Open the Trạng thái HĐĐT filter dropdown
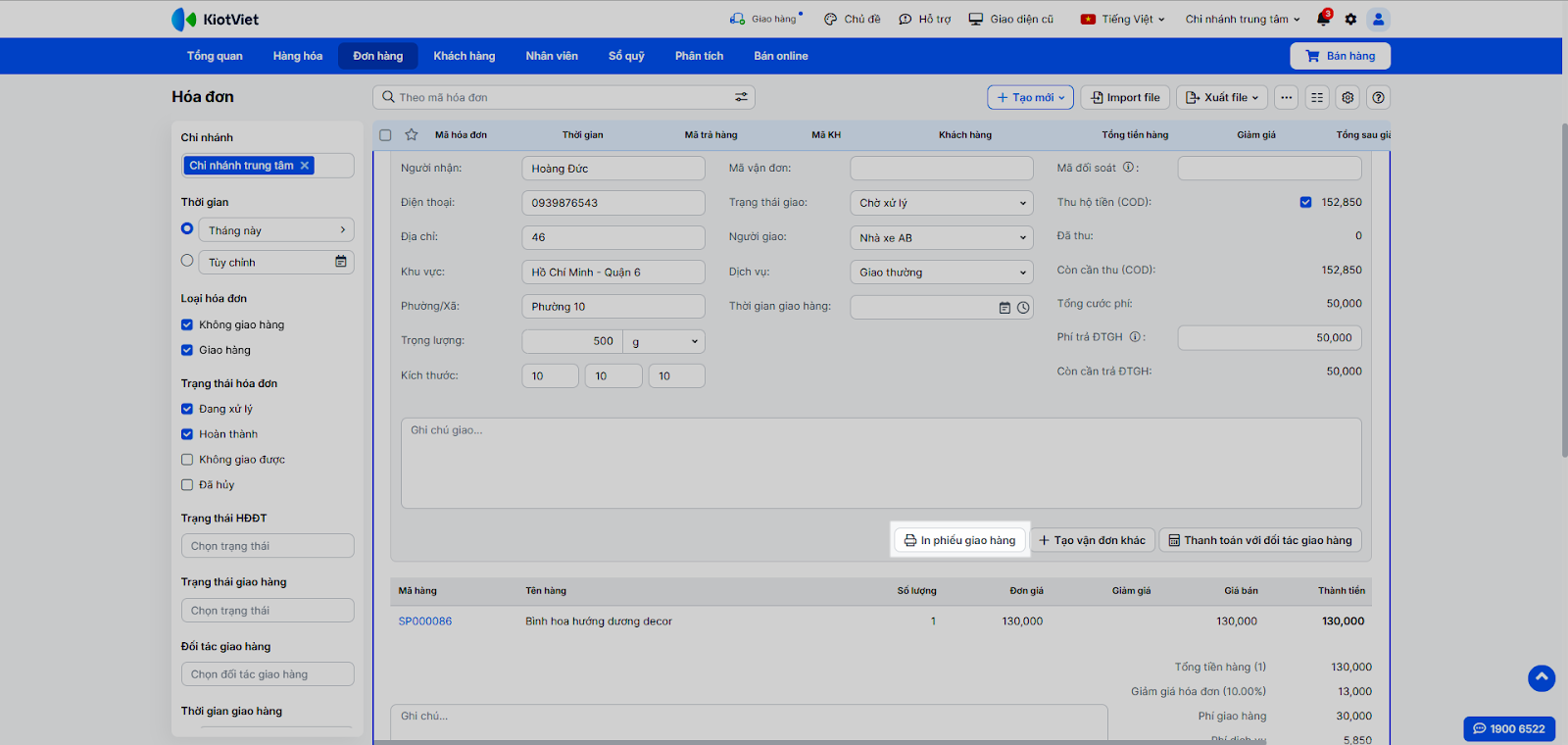The width and height of the screenshot is (1568, 745). (268, 546)
